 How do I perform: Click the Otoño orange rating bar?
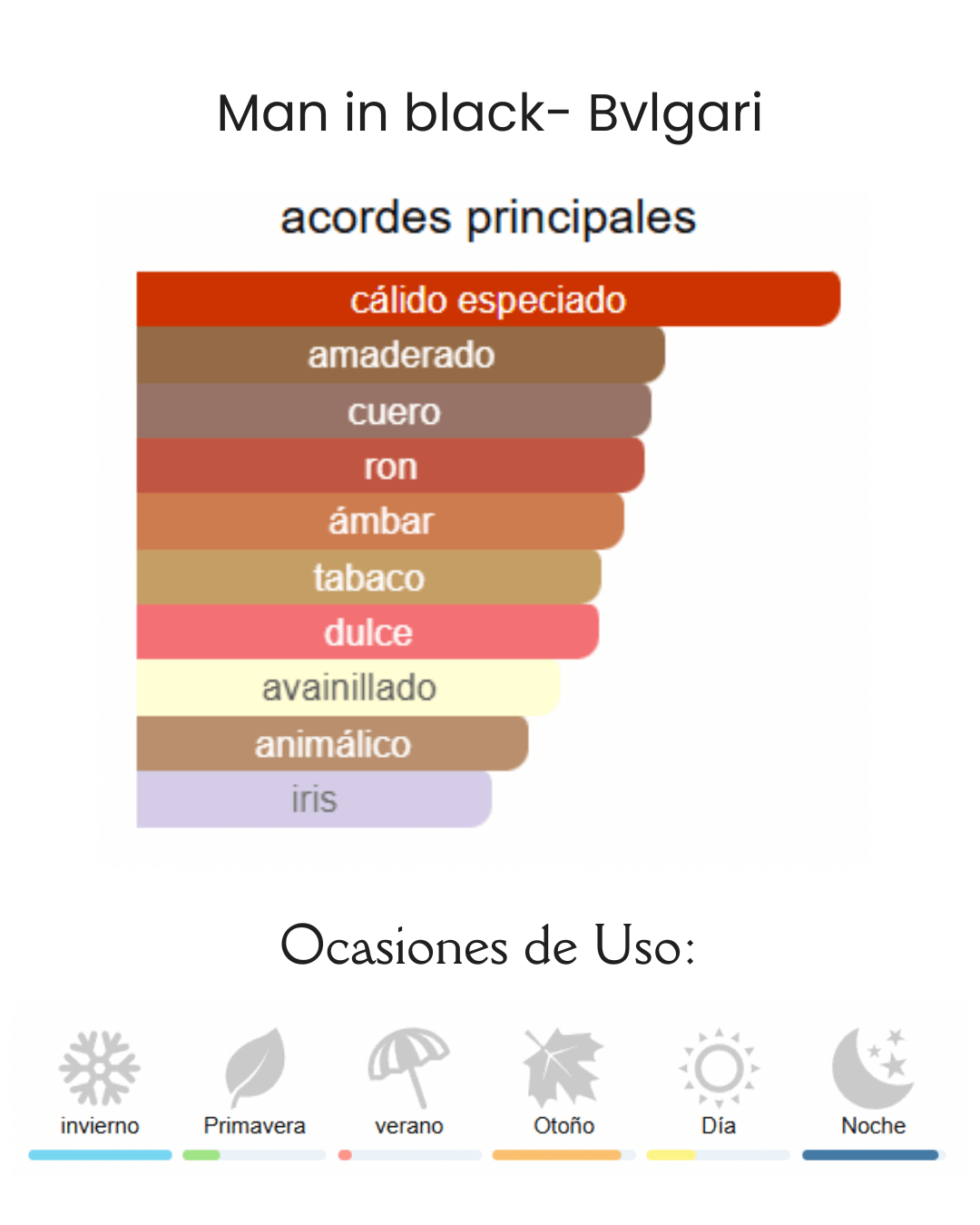[557, 1155]
